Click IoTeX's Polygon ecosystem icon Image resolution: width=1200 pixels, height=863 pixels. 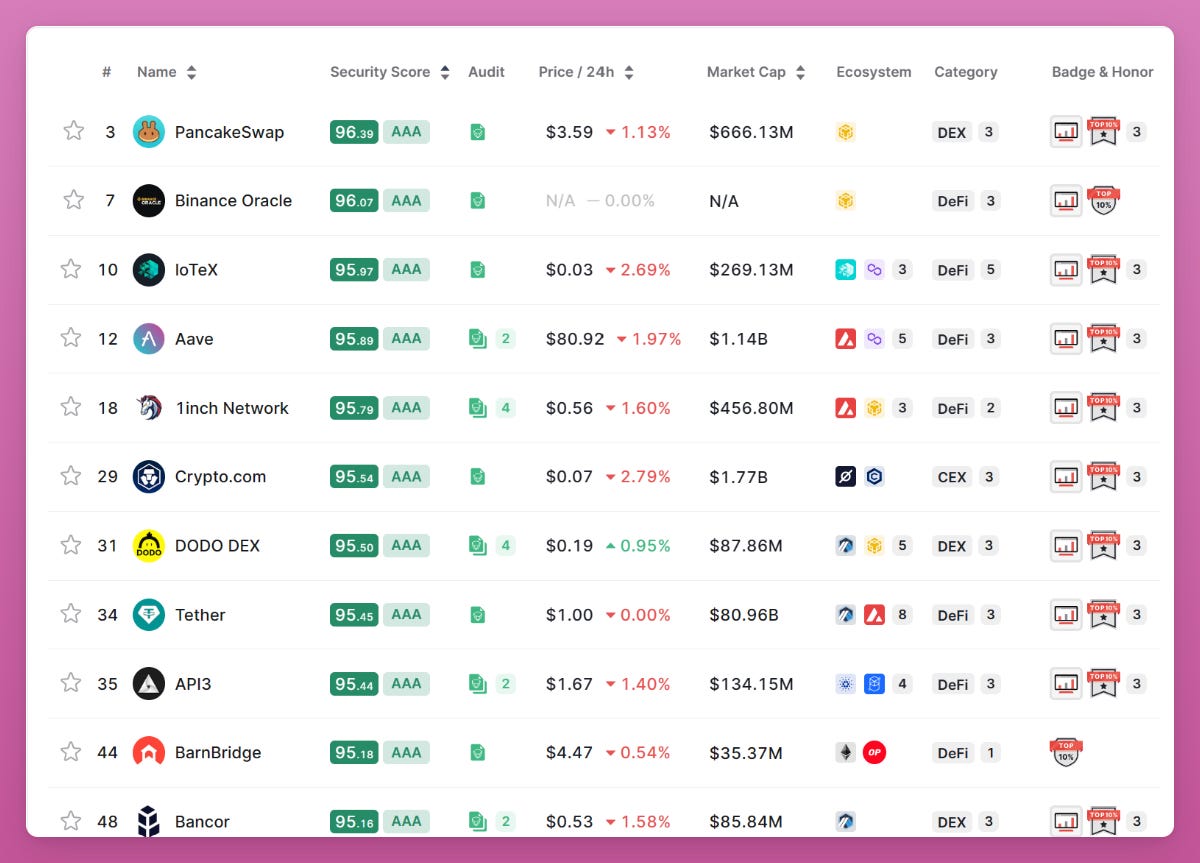coord(875,269)
